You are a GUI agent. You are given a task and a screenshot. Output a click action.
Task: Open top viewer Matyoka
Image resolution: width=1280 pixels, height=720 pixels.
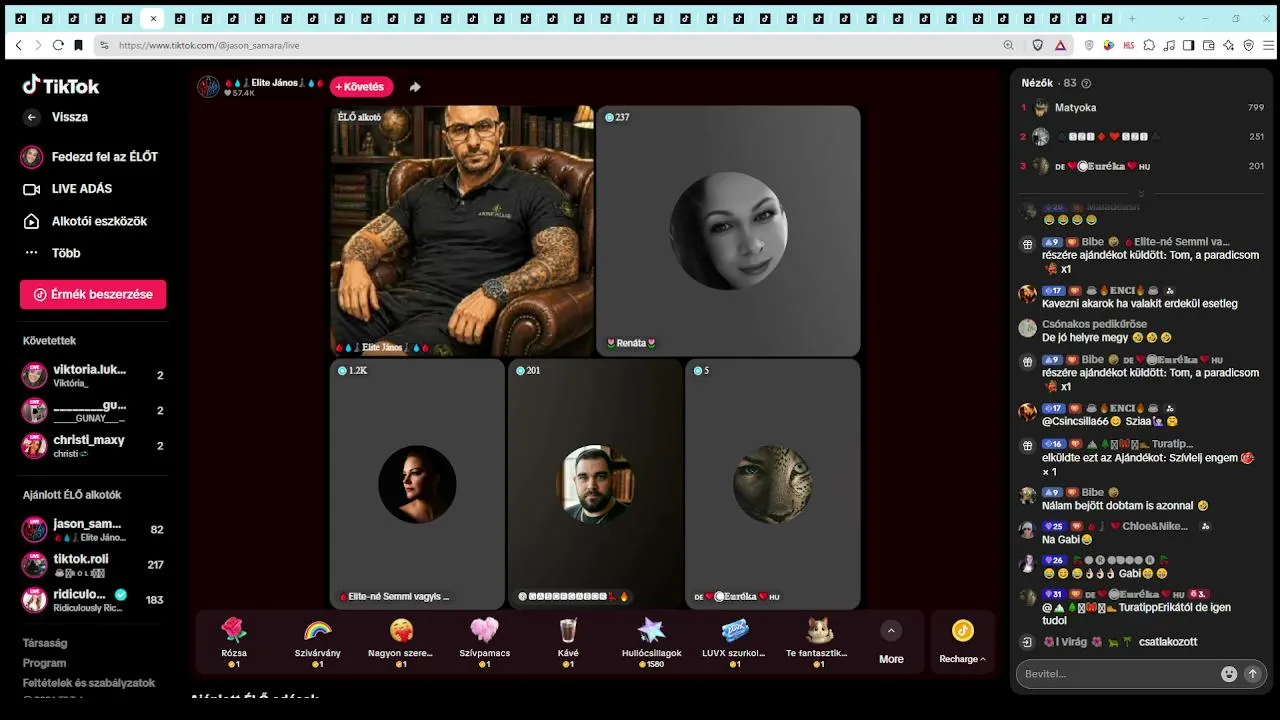pyautogui.click(x=1143, y=108)
